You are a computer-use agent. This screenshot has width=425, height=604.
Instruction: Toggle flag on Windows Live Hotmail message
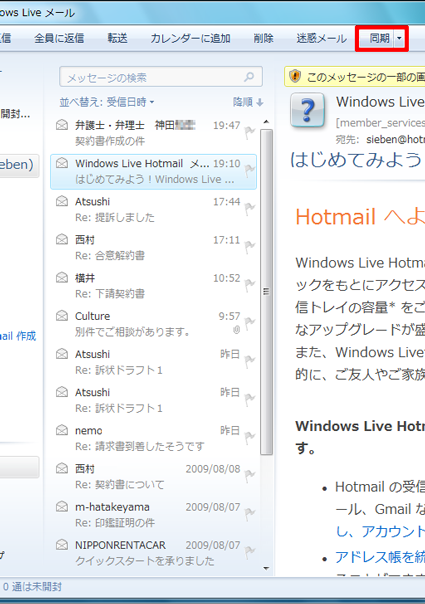tap(250, 171)
